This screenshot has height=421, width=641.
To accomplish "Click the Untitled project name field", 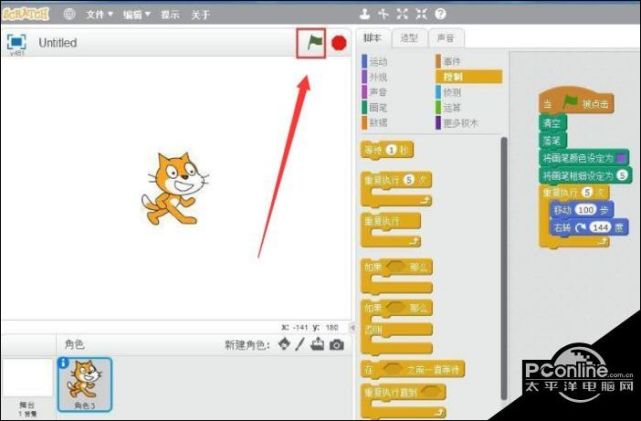I will pyautogui.click(x=57, y=43).
